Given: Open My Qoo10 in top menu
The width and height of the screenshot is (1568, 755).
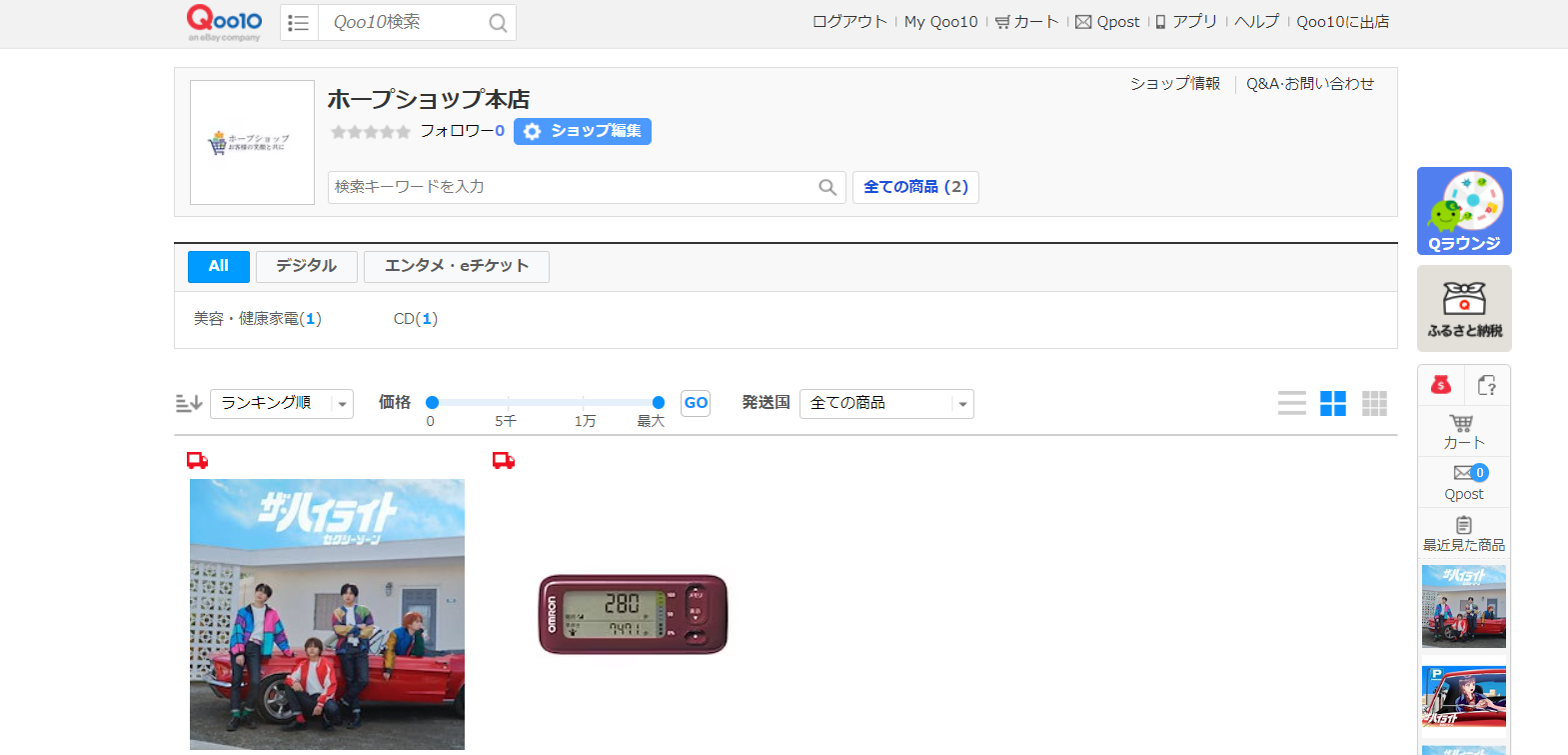Looking at the screenshot, I should 941,22.
